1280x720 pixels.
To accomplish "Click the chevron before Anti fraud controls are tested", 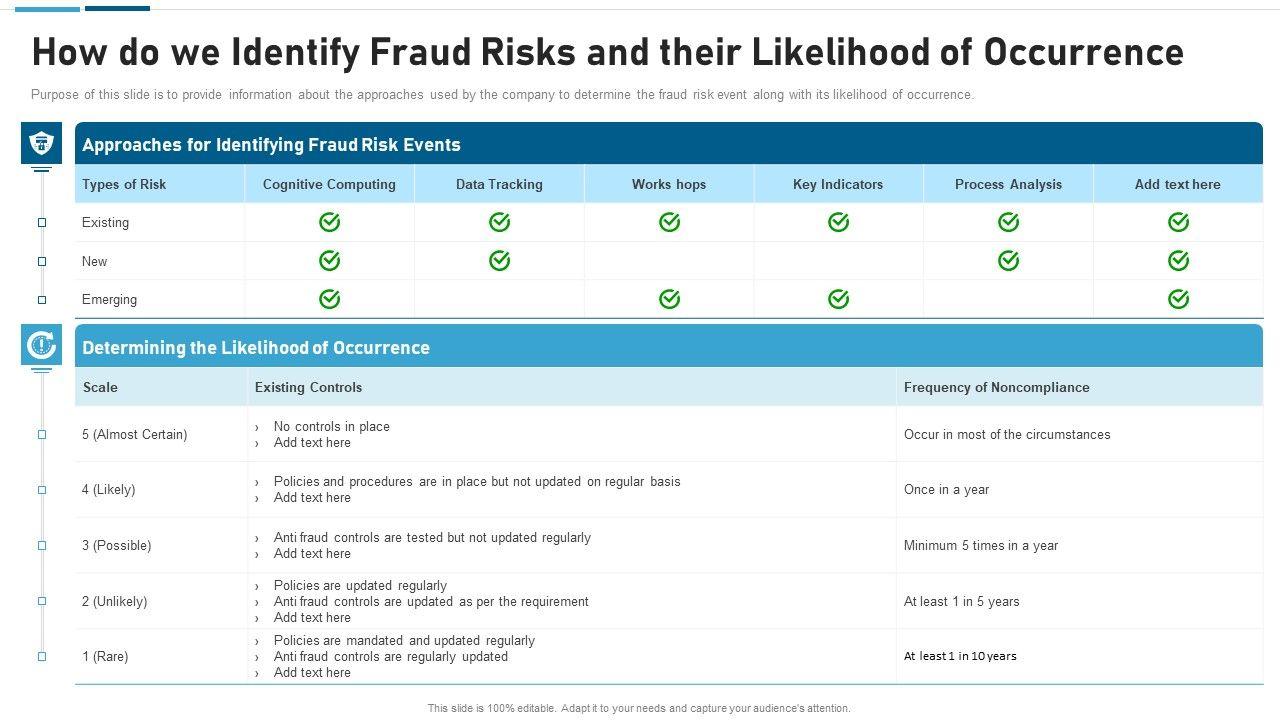I will pos(257,538).
